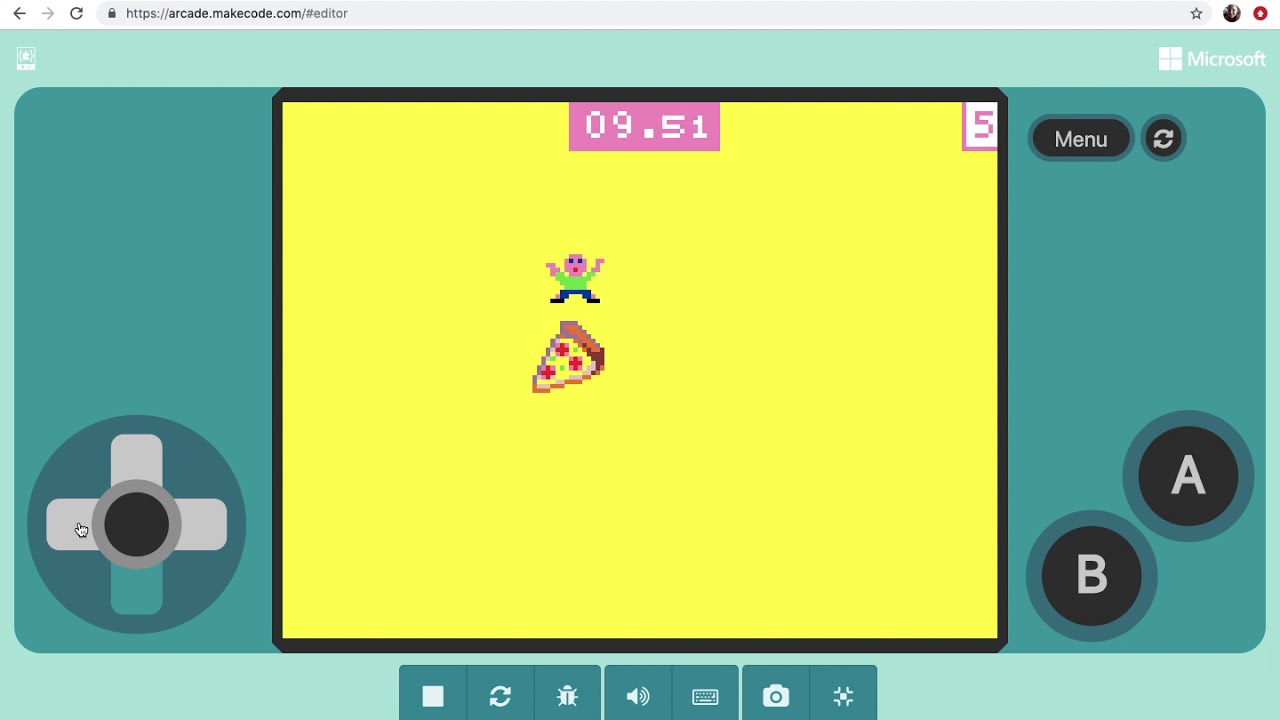View site security lock info

(111, 13)
